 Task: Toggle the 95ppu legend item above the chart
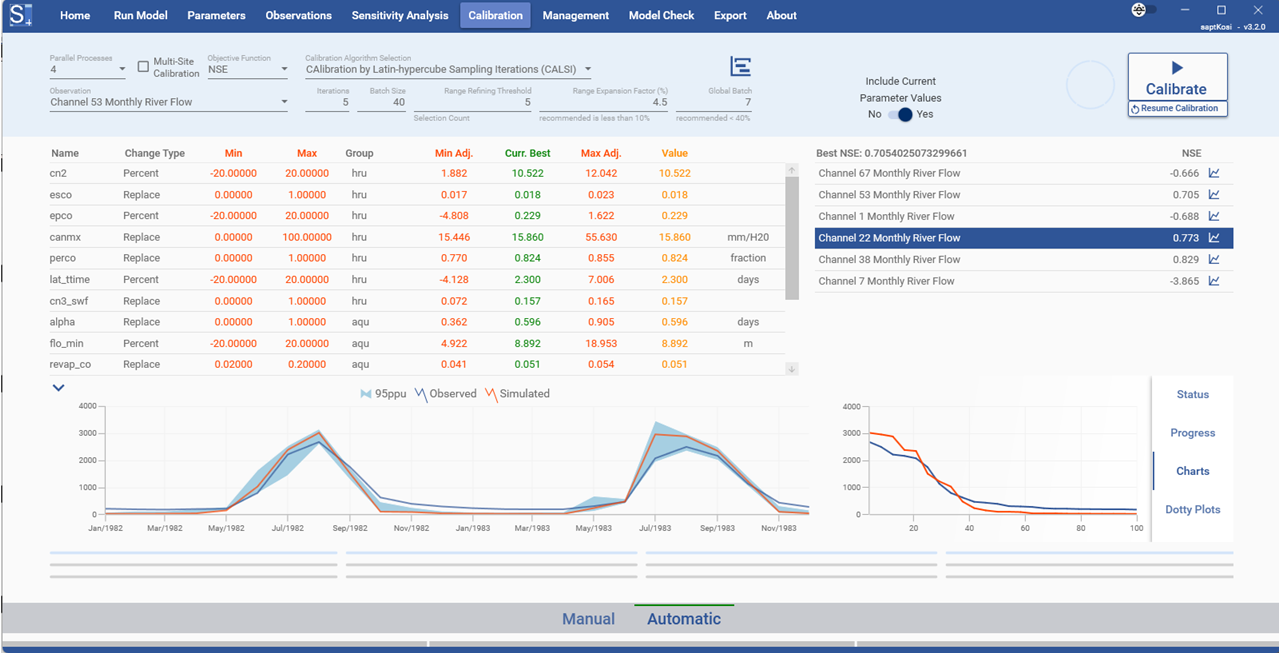point(389,393)
